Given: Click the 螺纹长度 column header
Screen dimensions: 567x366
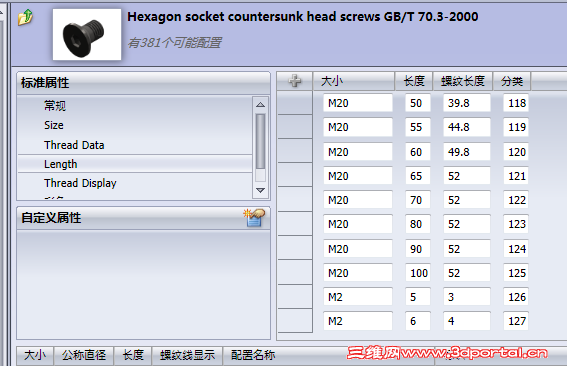Looking at the screenshot, I should [463, 81].
